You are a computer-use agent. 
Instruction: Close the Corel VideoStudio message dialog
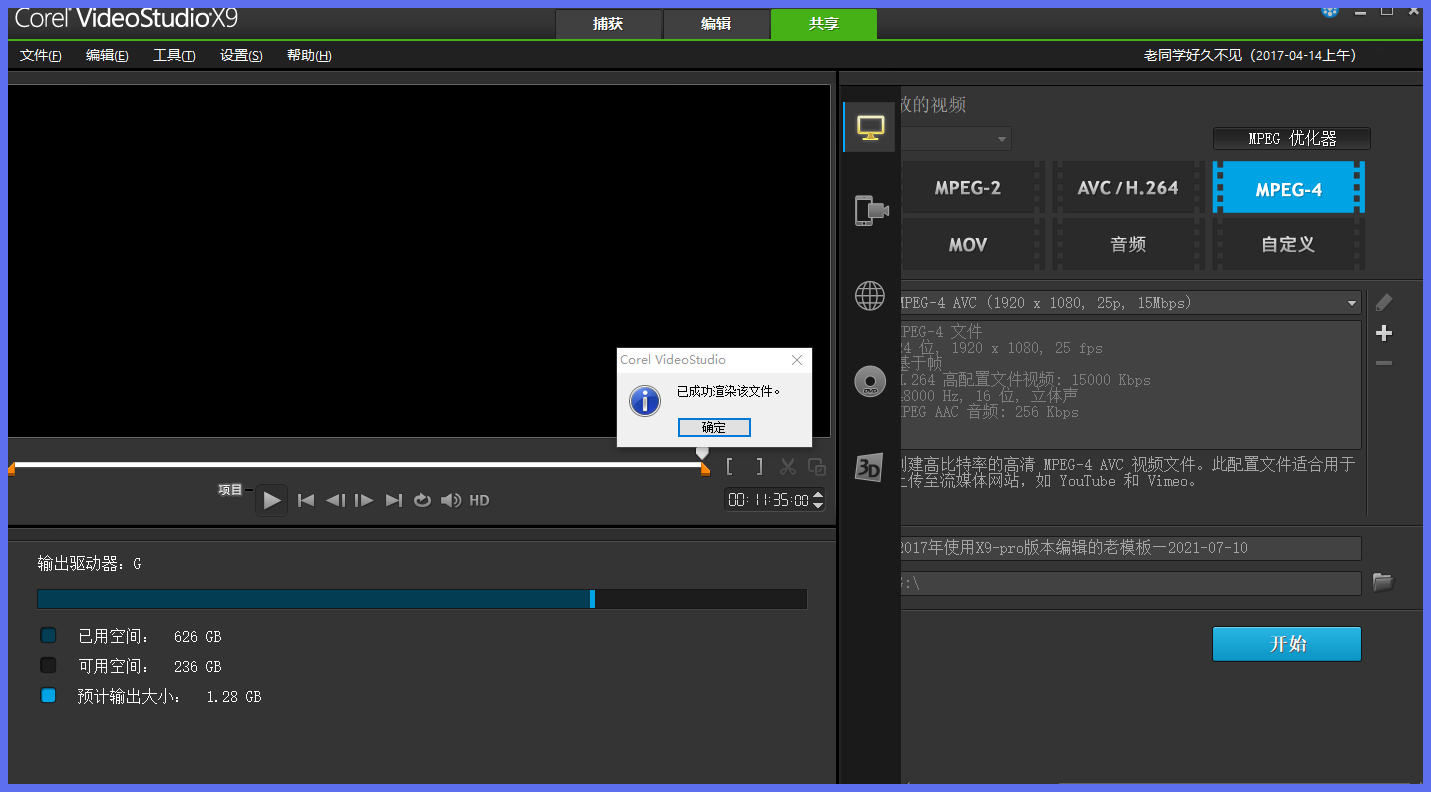[x=797, y=360]
